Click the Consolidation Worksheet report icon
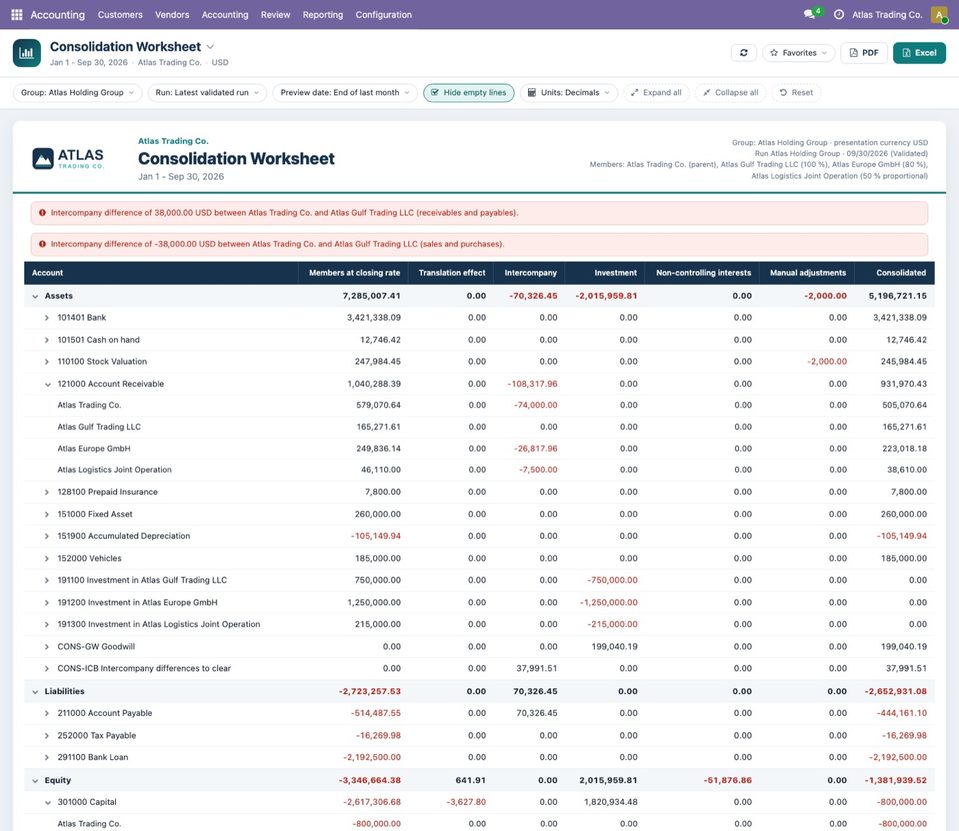The height and width of the screenshot is (831, 959). pyautogui.click(x=27, y=53)
